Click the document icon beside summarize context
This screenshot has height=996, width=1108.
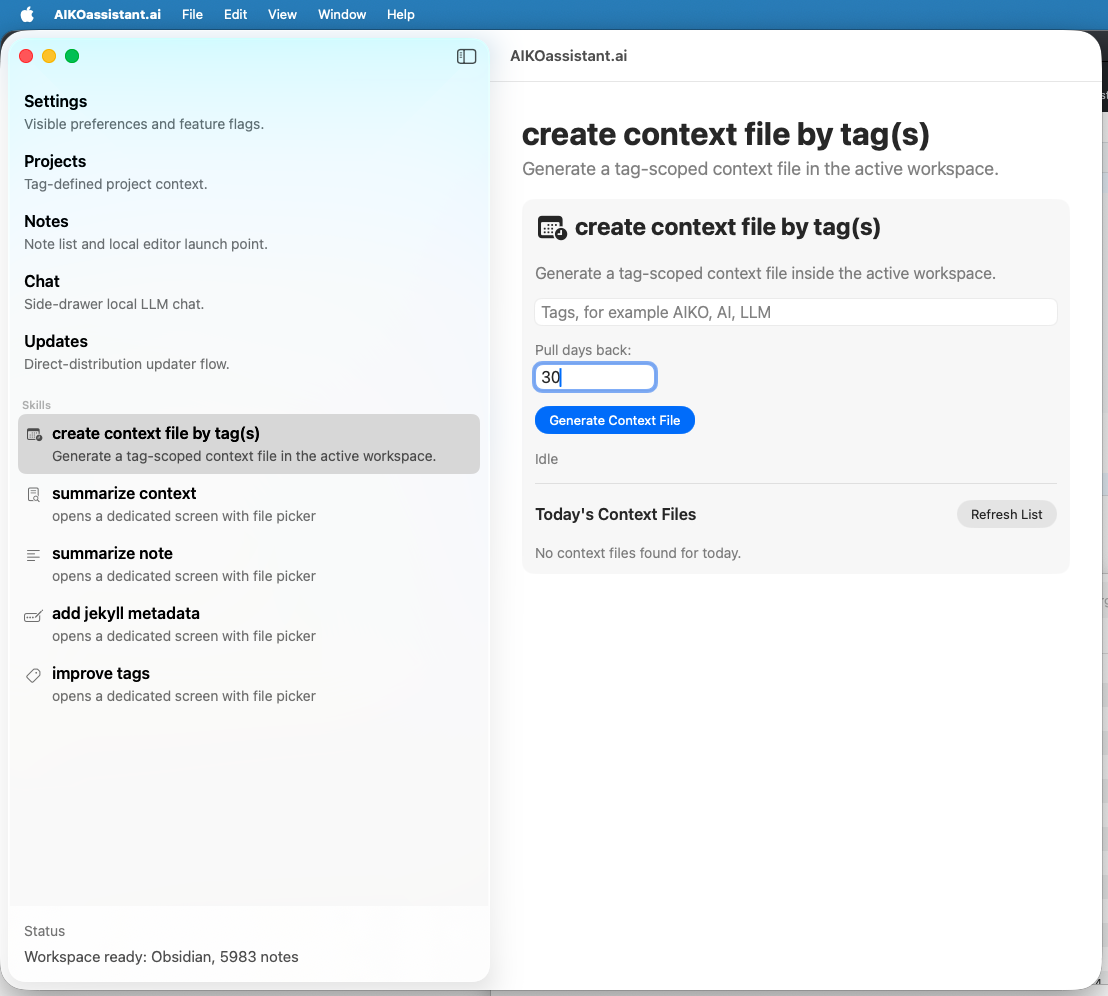[33, 495]
